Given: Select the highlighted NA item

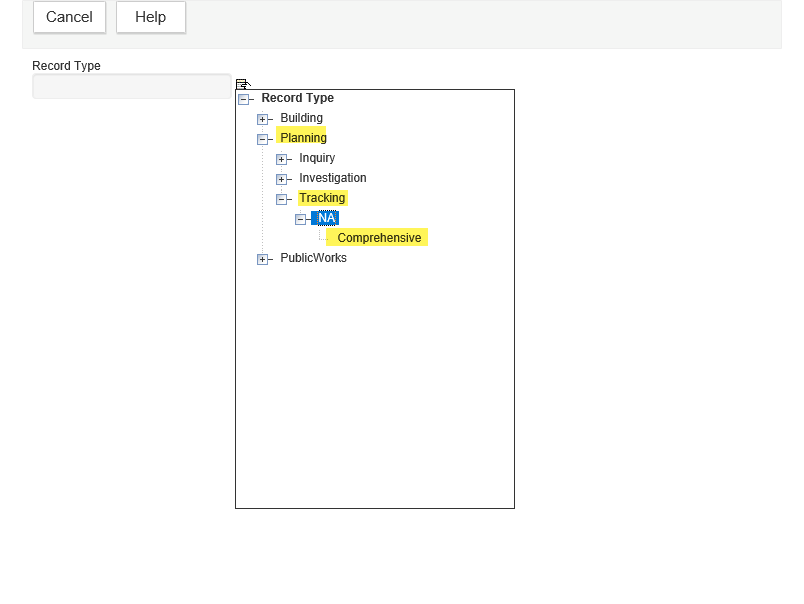Looking at the screenshot, I should coord(326,218).
